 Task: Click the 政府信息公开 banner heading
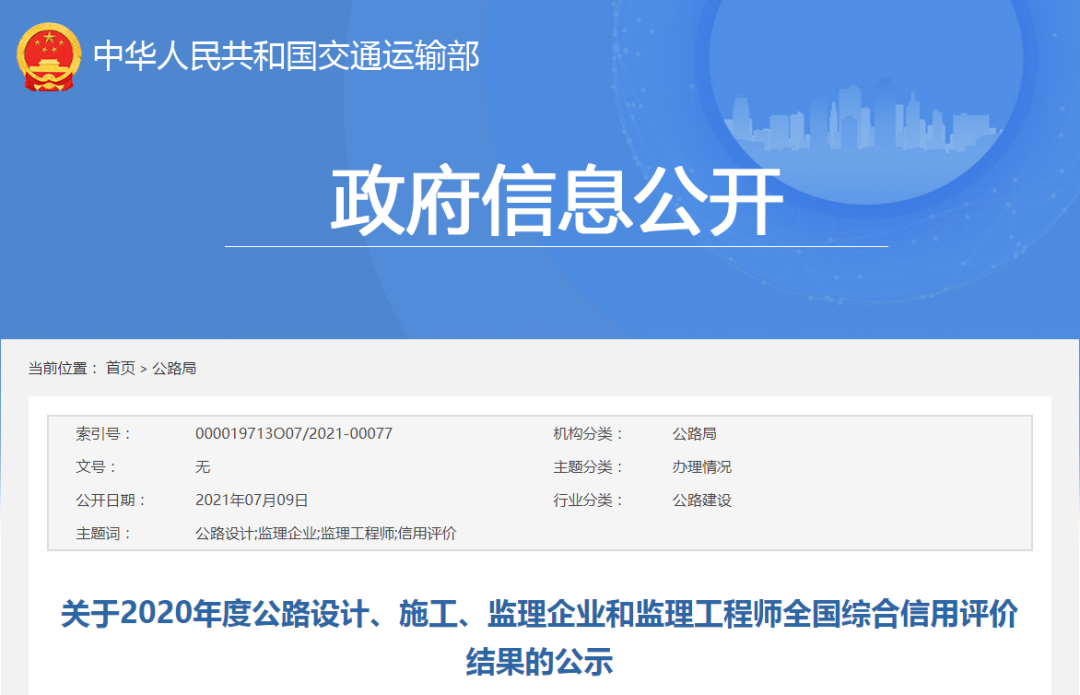pyautogui.click(x=556, y=203)
